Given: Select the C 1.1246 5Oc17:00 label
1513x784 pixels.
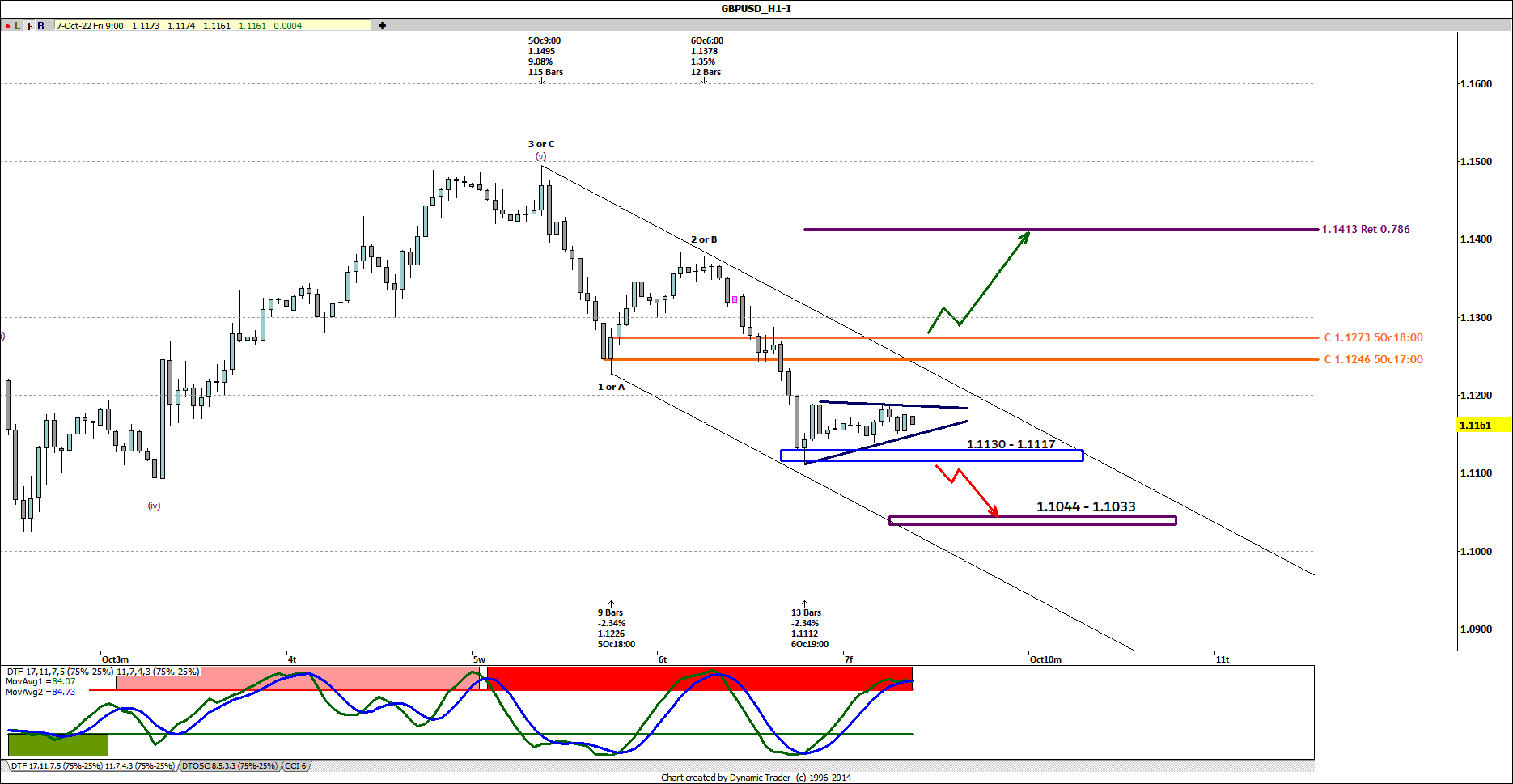Looking at the screenshot, I should coord(1373,359).
